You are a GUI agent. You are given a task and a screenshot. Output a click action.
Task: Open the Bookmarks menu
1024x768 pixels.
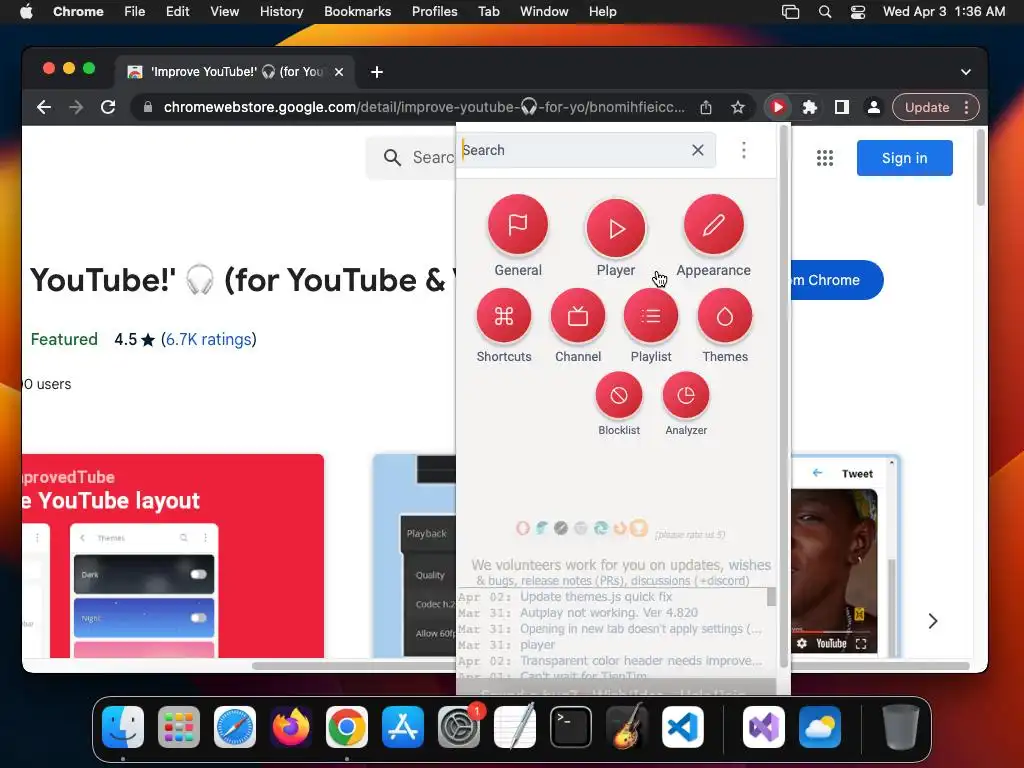coord(357,12)
